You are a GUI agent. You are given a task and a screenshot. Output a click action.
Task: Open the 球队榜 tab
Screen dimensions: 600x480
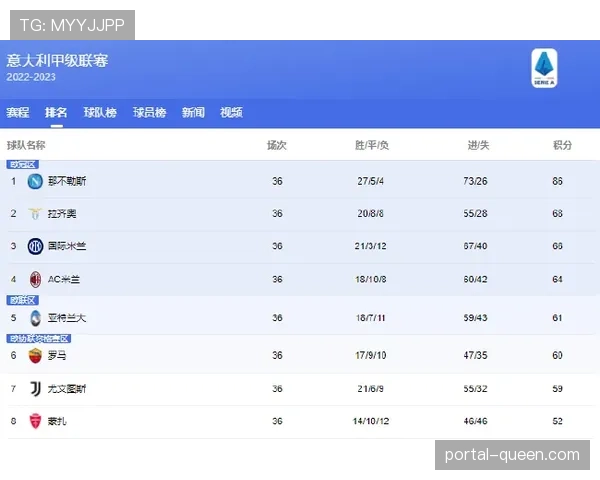[x=100, y=113]
